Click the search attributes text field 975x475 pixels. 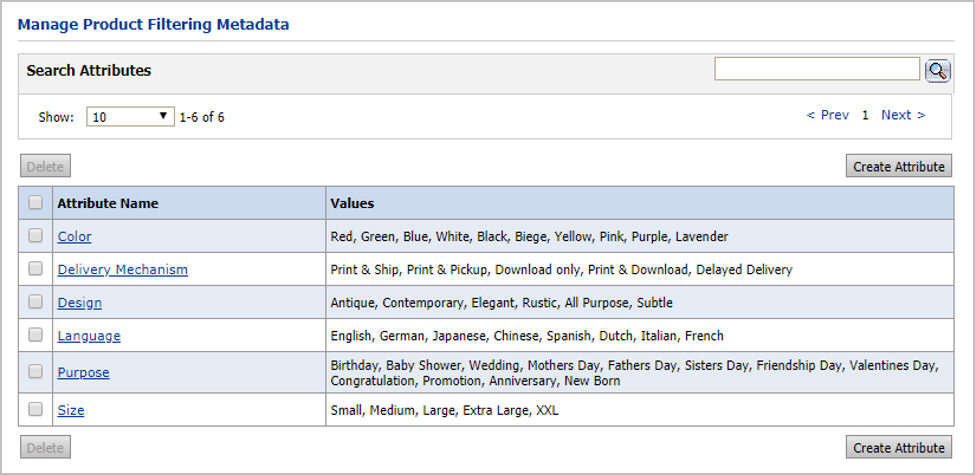(x=816, y=69)
